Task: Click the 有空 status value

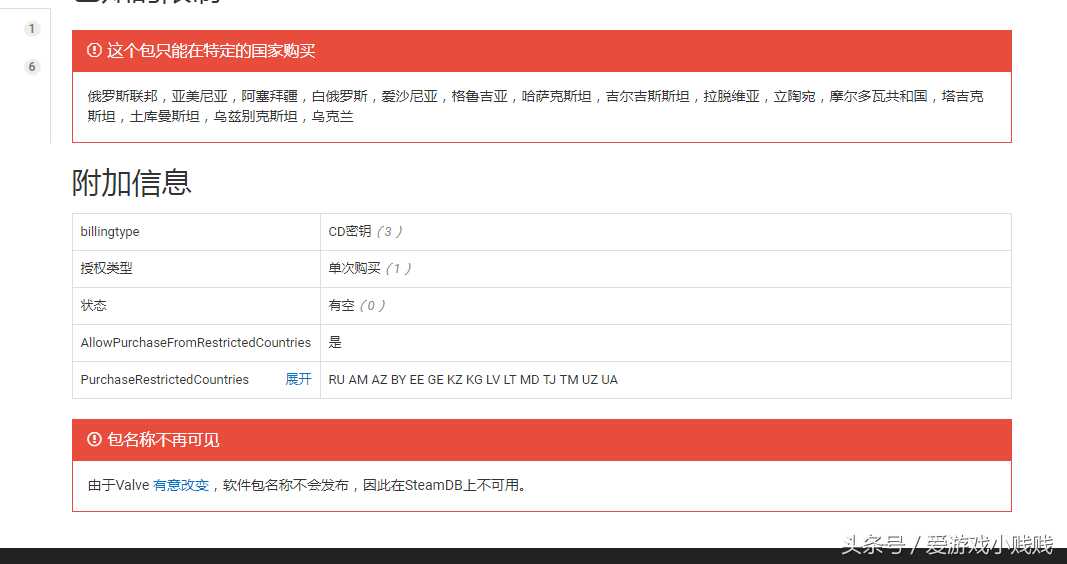Action: pos(342,305)
